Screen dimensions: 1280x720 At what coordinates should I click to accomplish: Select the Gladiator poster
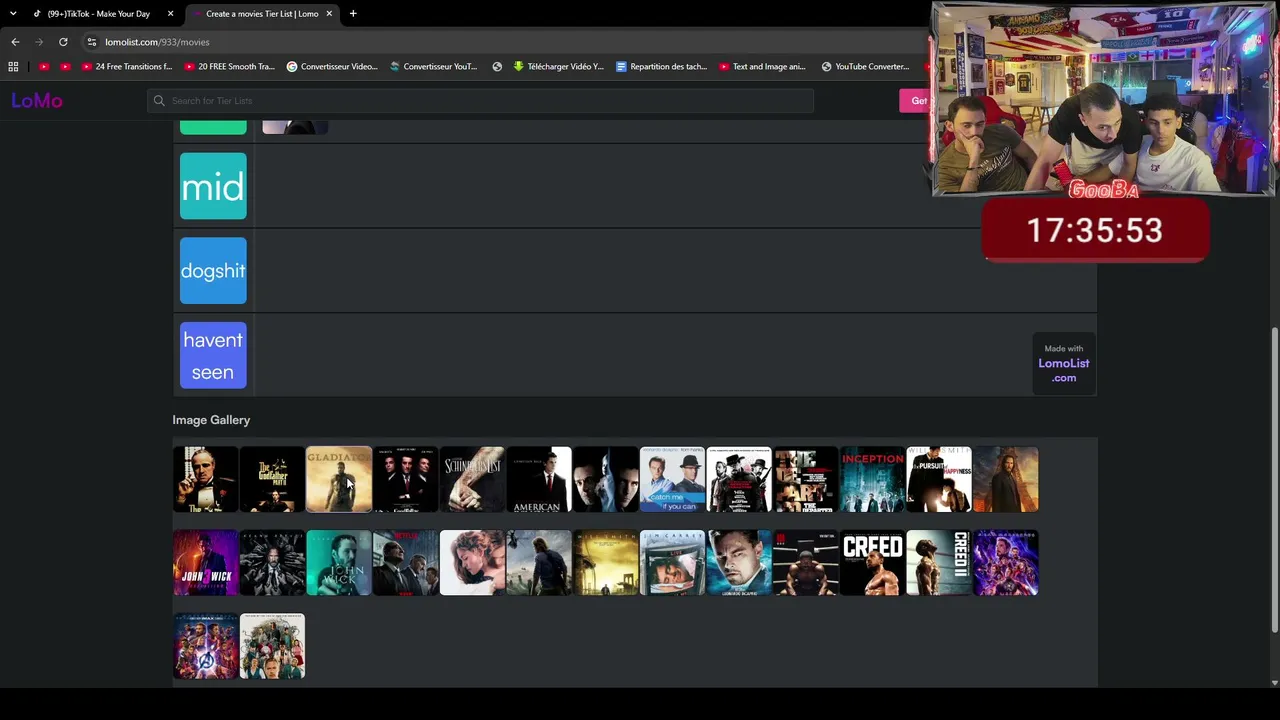pyautogui.click(x=339, y=480)
